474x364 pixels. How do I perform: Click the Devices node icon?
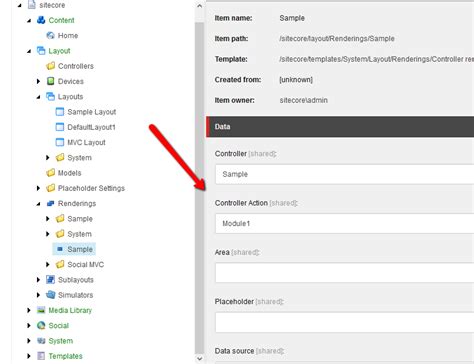click(x=51, y=81)
